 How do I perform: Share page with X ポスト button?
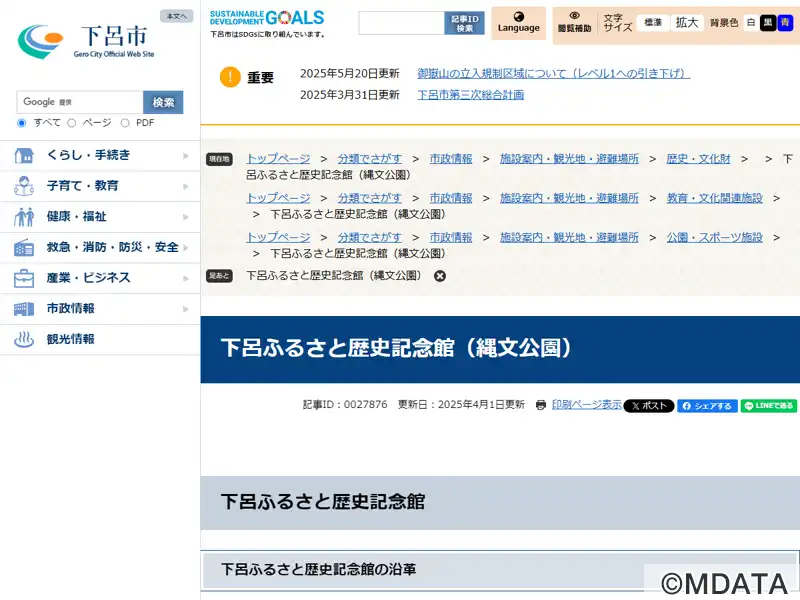(x=648, y=406)
